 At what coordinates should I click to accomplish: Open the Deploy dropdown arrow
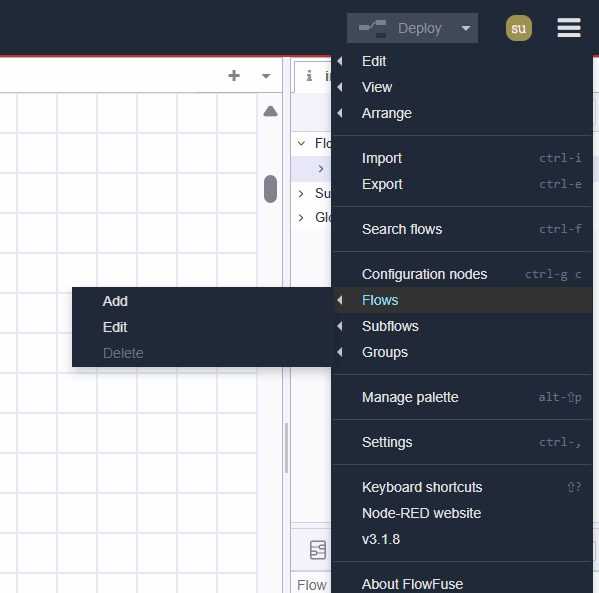pyautogui.click(x=466, y=28)
